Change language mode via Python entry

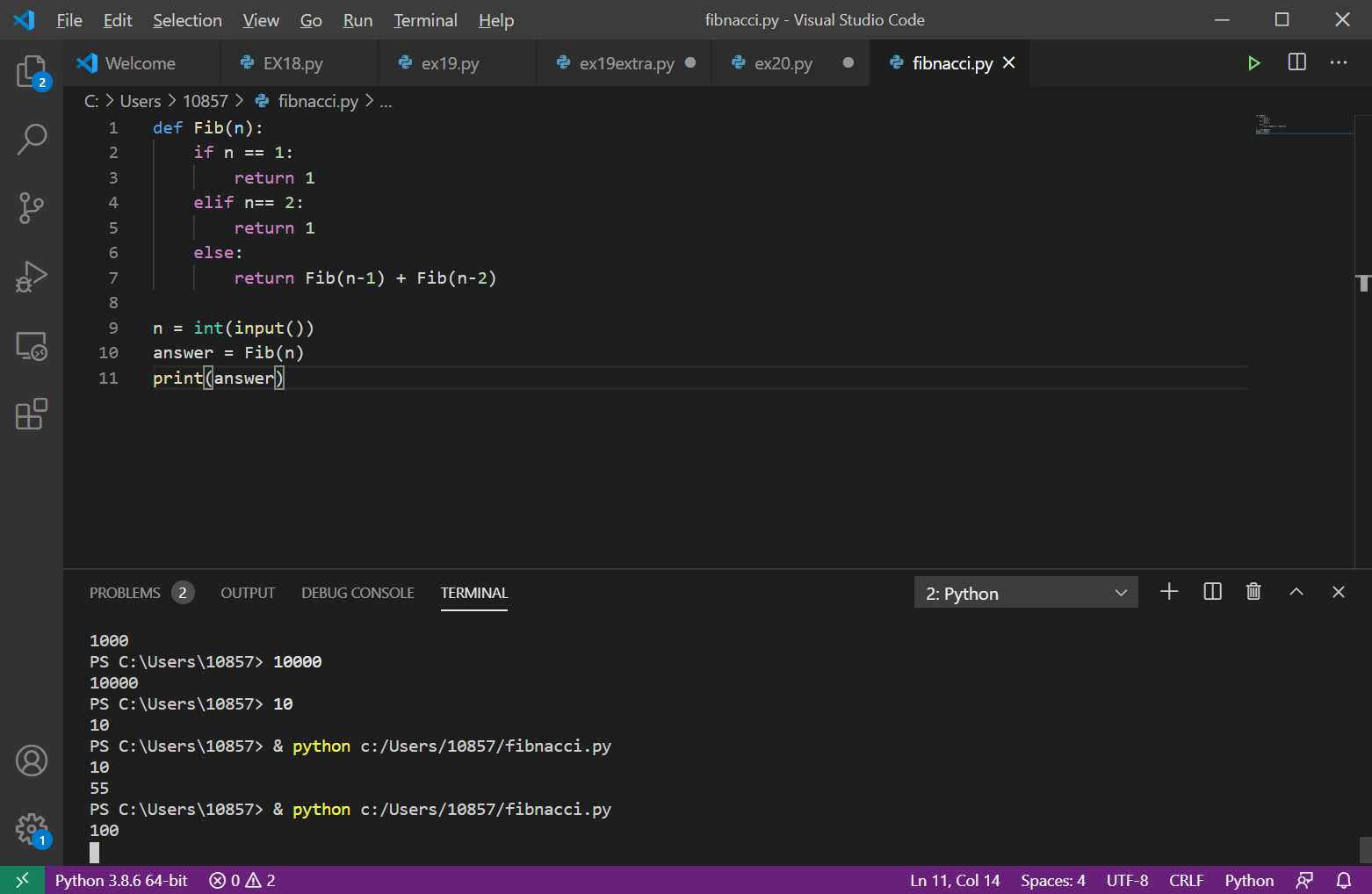(x=1249, y=880)
